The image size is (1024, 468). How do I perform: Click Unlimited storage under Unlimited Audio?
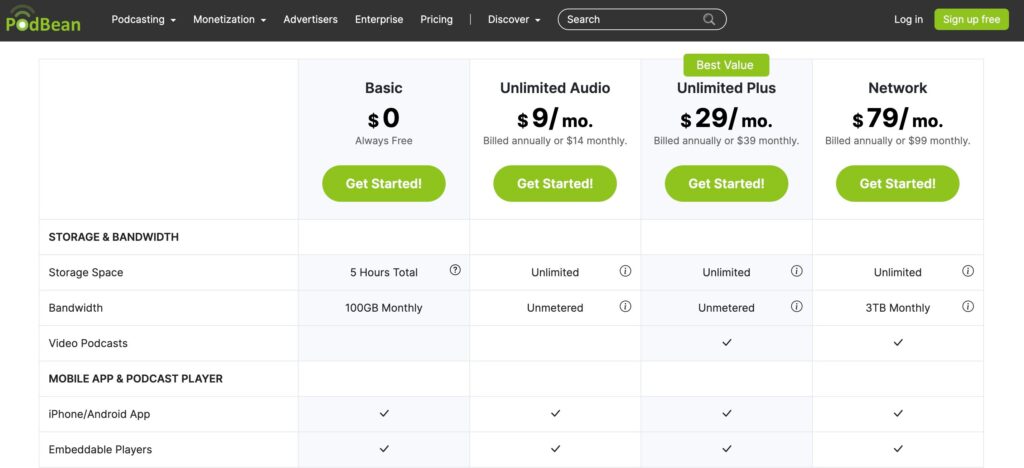tap(555, 272)
